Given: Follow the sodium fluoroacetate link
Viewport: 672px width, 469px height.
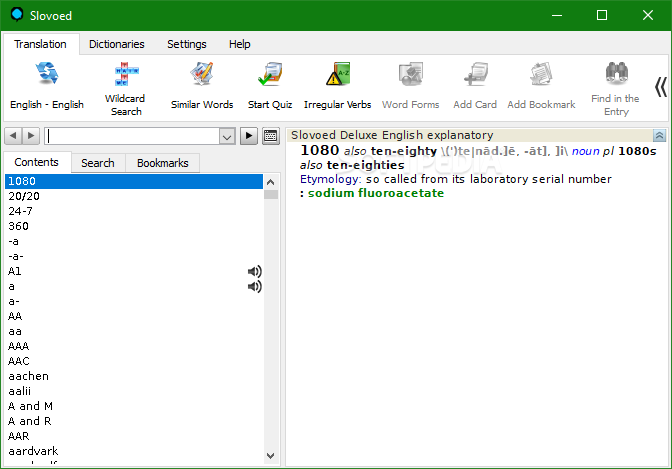Looking at the screenshot, I should (x=376, y=193).
